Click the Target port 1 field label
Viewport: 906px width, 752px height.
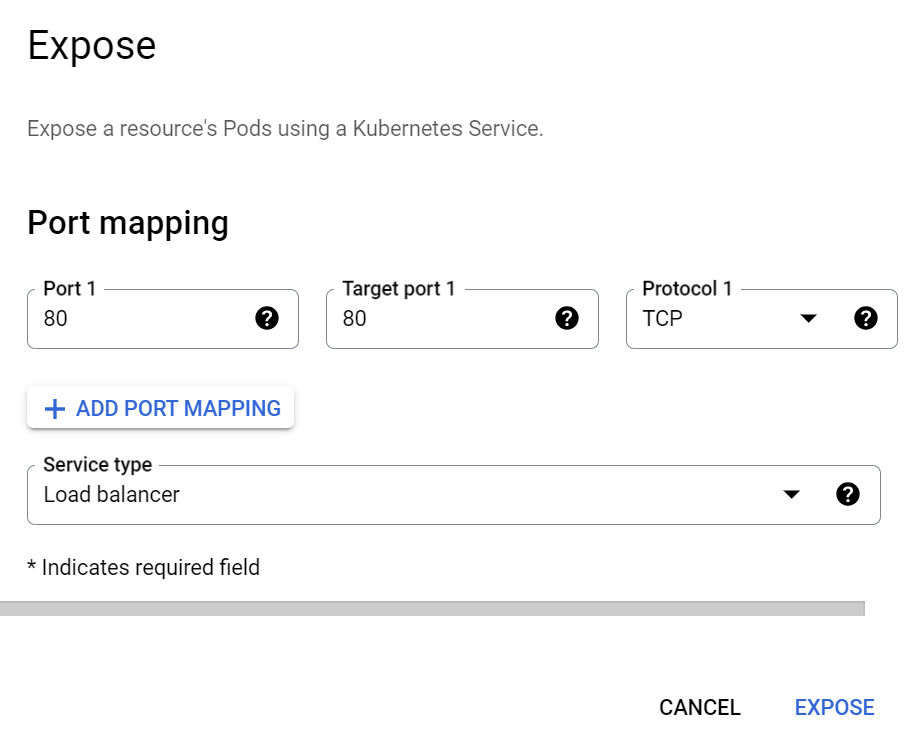[399, 288]
